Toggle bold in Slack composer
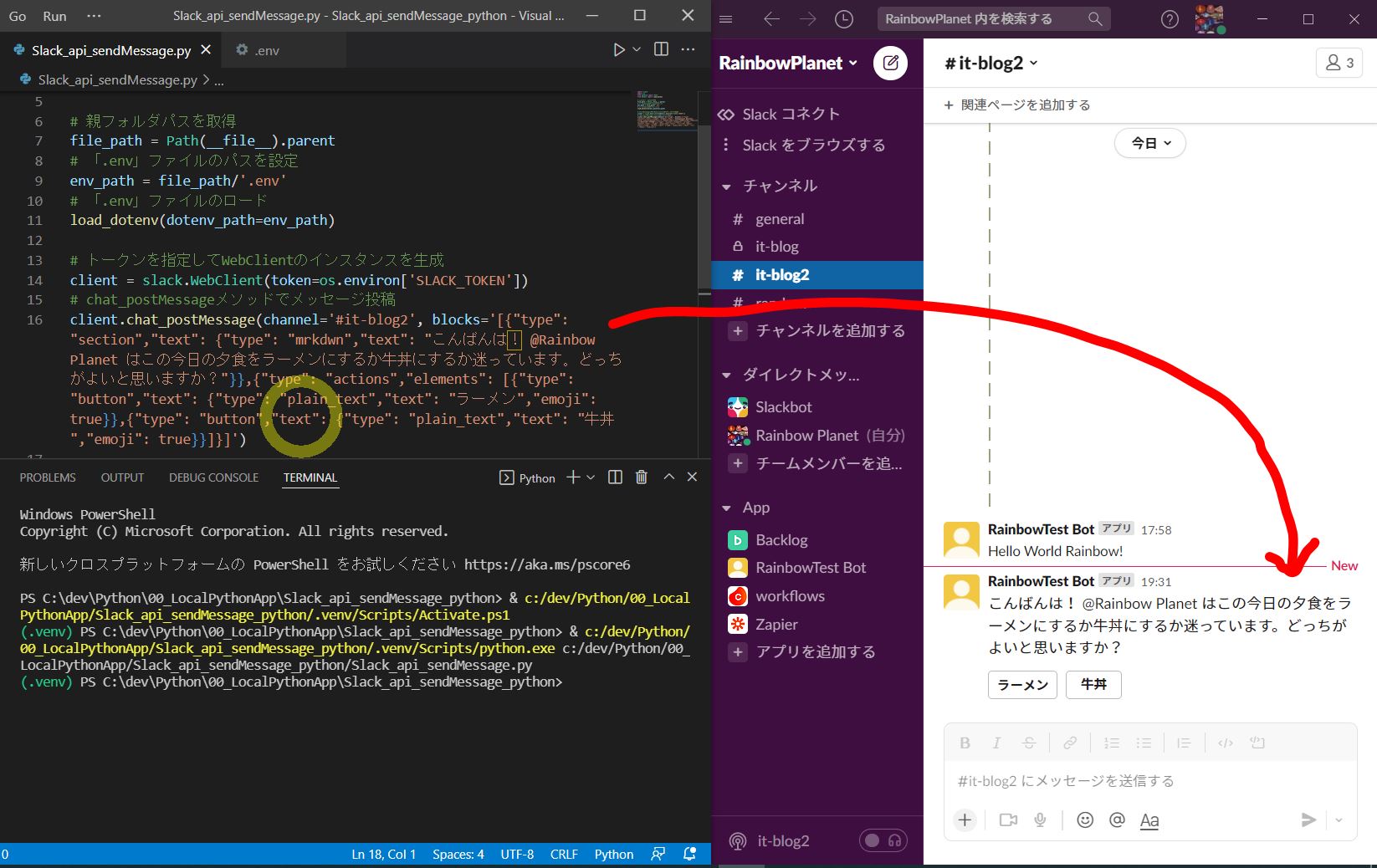Screen dimensions: 1377x868 [965, 743]
